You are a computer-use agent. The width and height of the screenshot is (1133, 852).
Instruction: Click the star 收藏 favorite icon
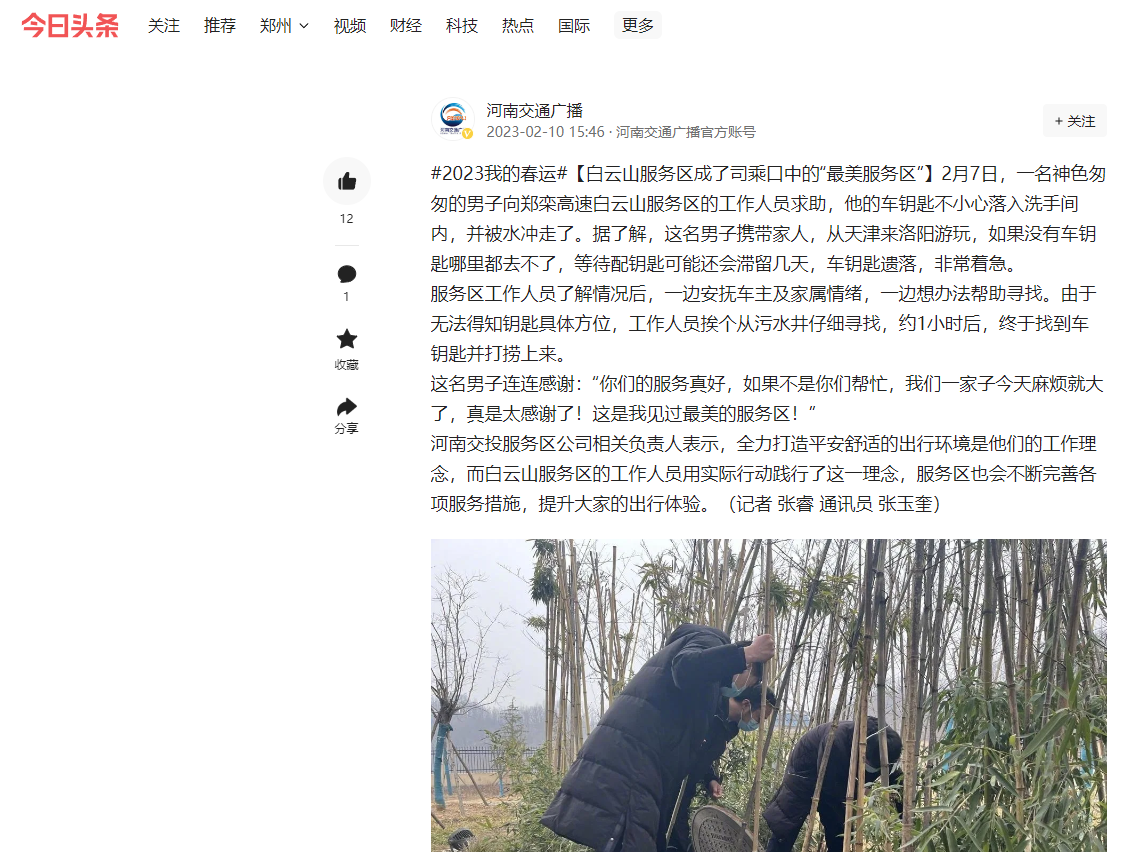(x=347, y=339)
